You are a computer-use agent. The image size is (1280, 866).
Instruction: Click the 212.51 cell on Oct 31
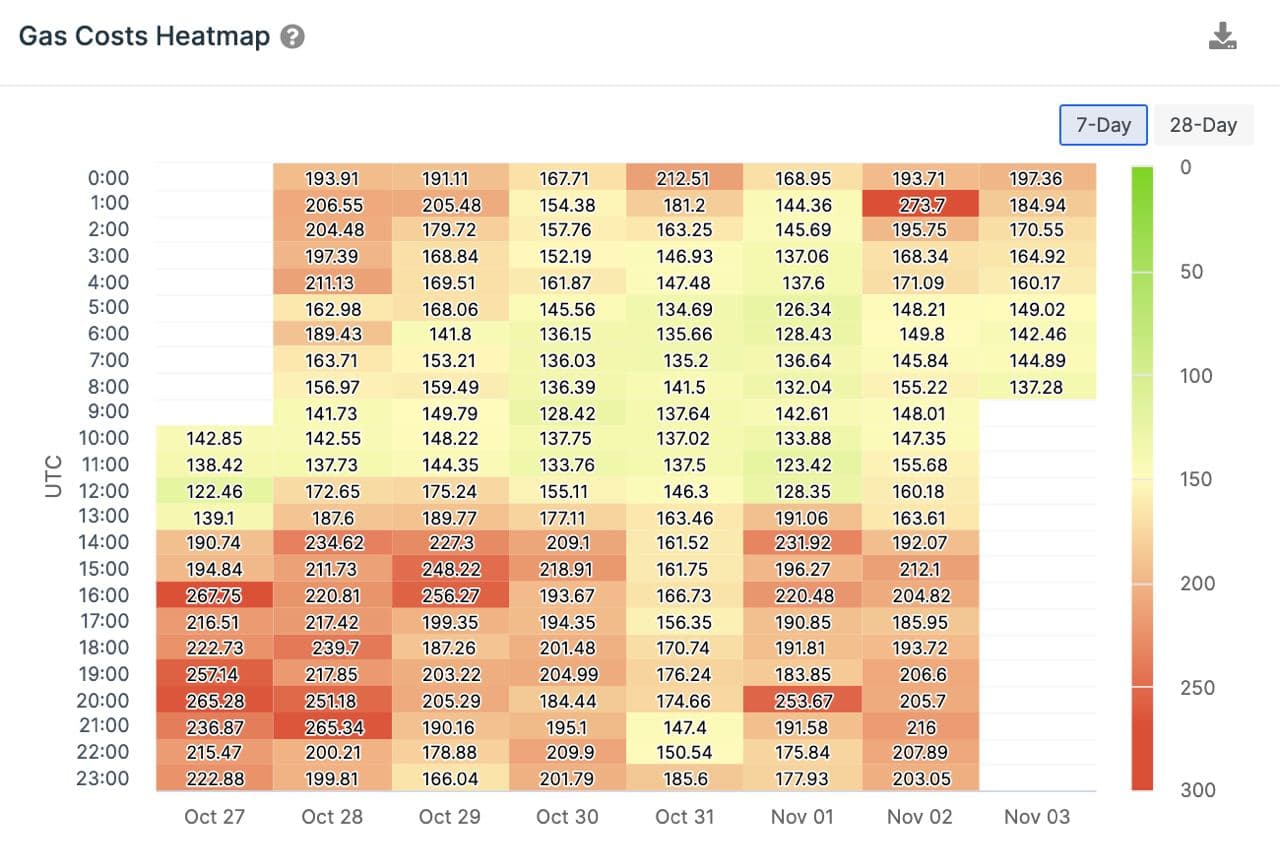(x=685, y=178)
